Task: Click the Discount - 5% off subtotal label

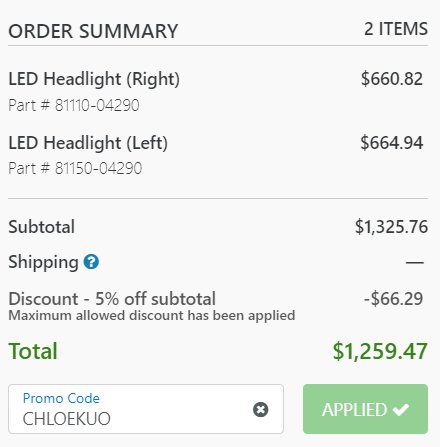Action: pos(112,299)
